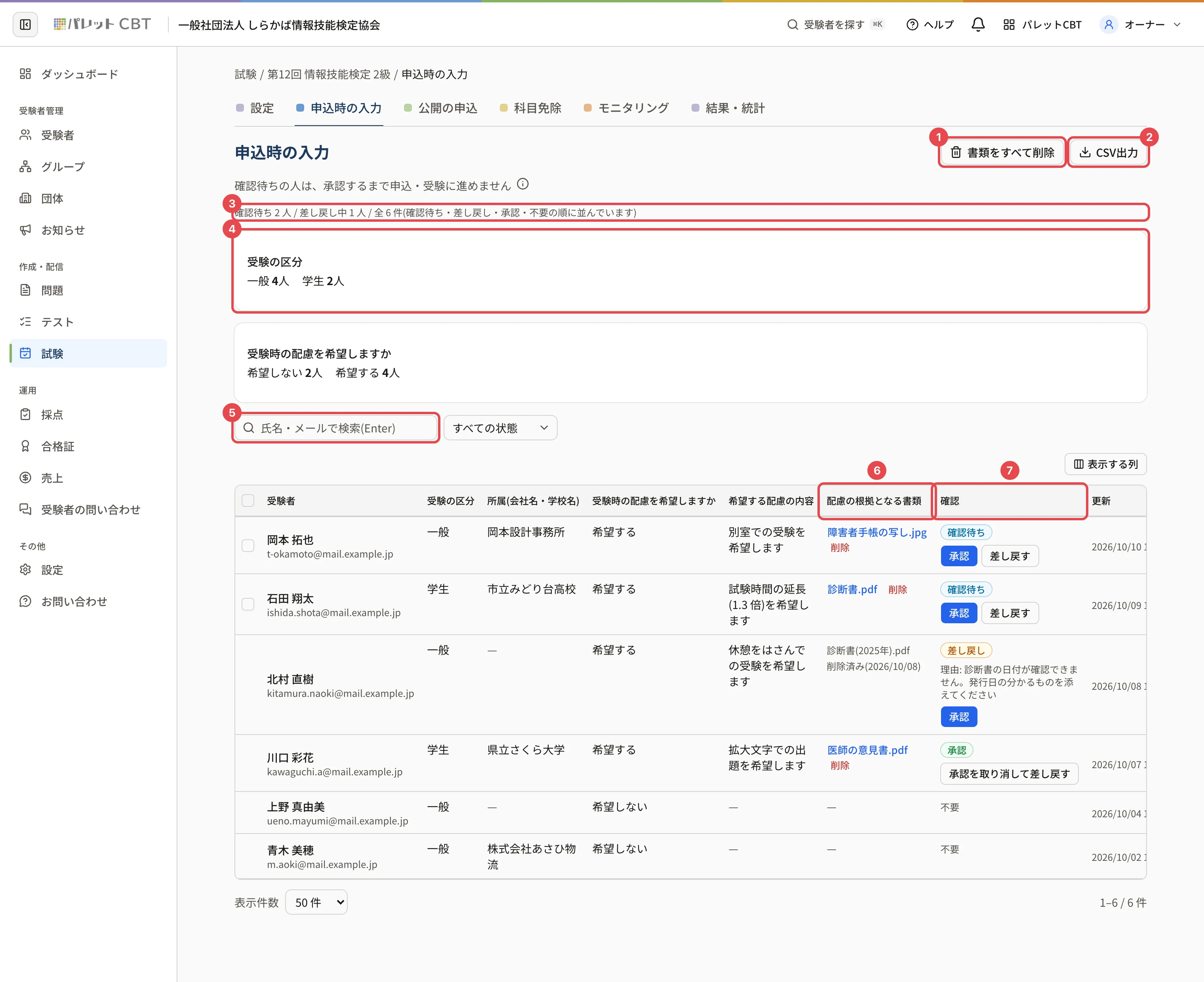Viewport: 1204px width, 982px height.
Task: Expand the オーナー account menu chevron
Action: (x=1177, y=24)
